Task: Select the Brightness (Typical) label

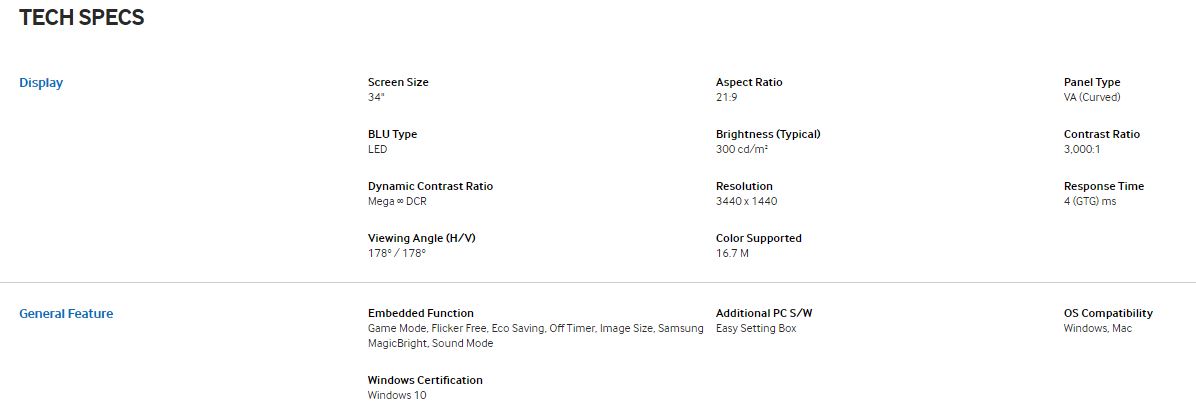Action: [x=768, y=134]
